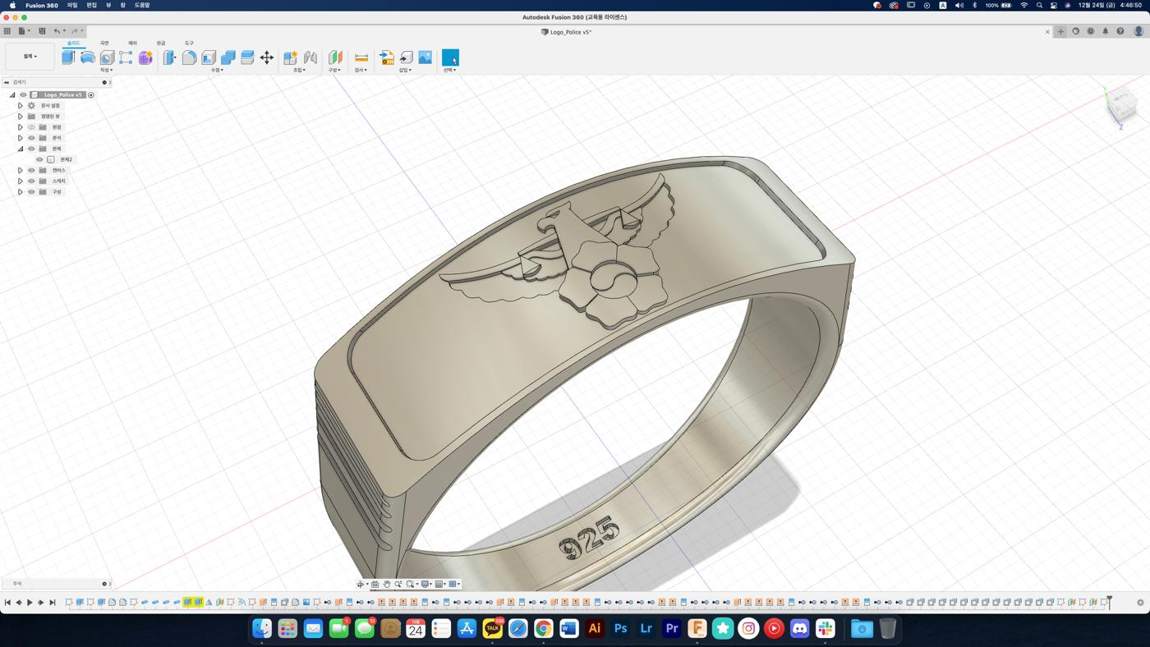This screenshot has height=647, width=1150.
Task: Open the Fusion 360 menu bar item
Action: [42, 5]
